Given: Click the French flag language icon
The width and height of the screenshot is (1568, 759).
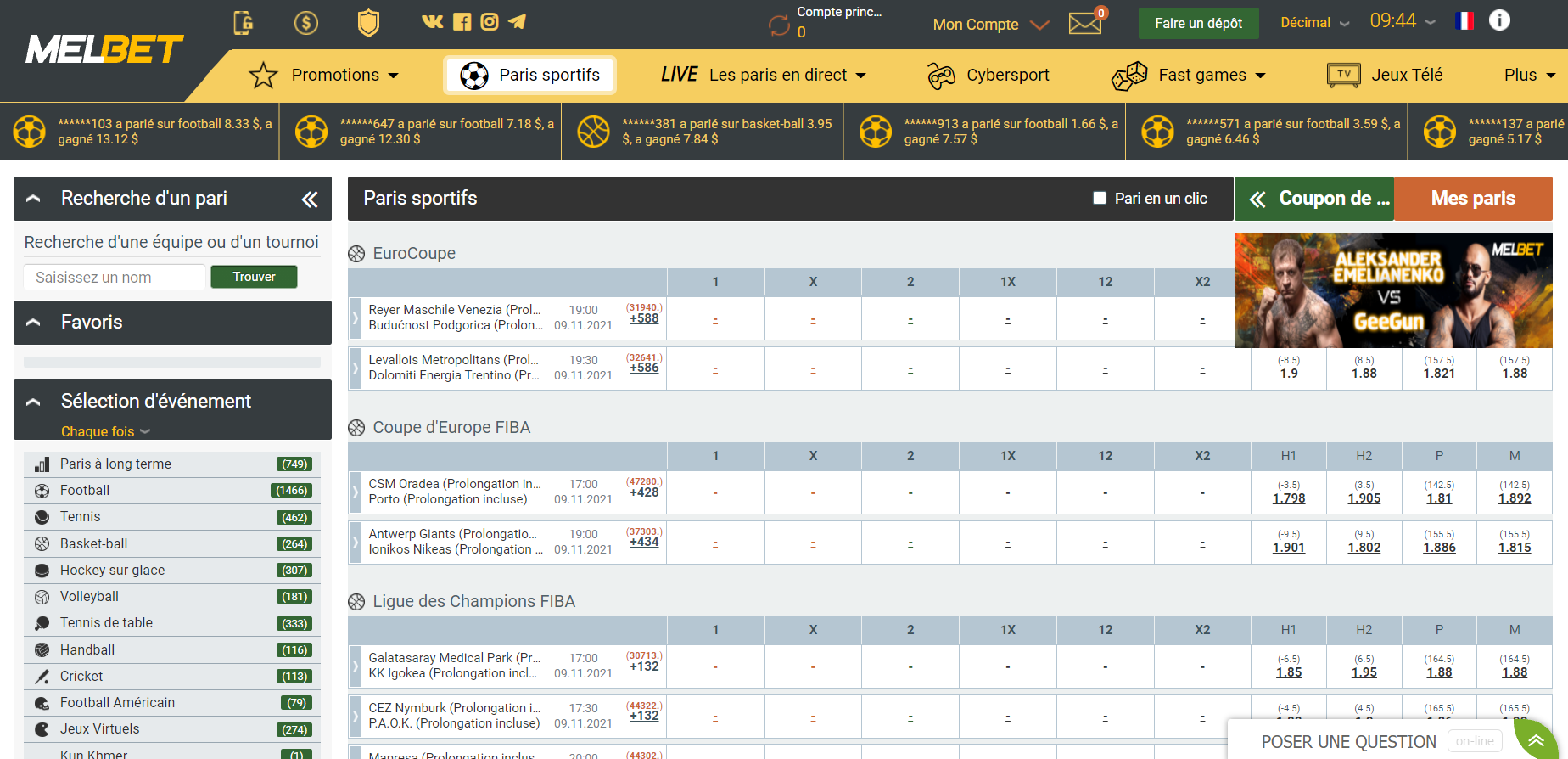Looking at the screenshot, I should pyautogui.click(x=1464, y=21).
